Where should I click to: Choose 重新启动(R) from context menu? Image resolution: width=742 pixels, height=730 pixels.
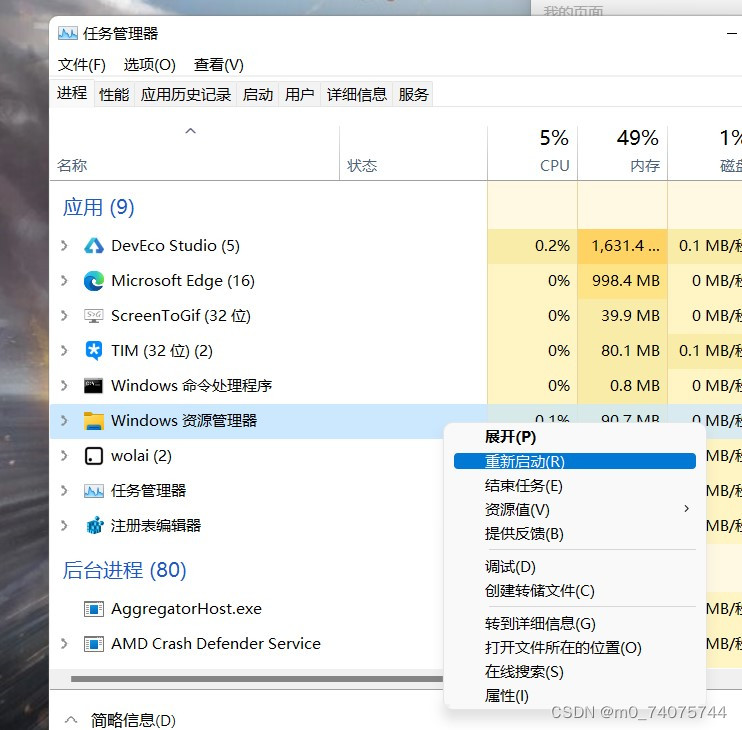(x=574, y=461)
